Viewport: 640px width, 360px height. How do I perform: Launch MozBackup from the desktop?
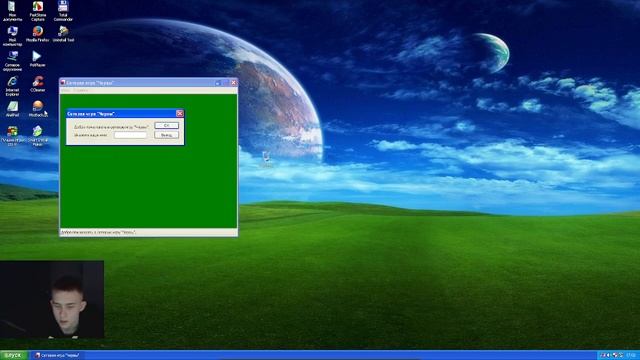[38, 109]
